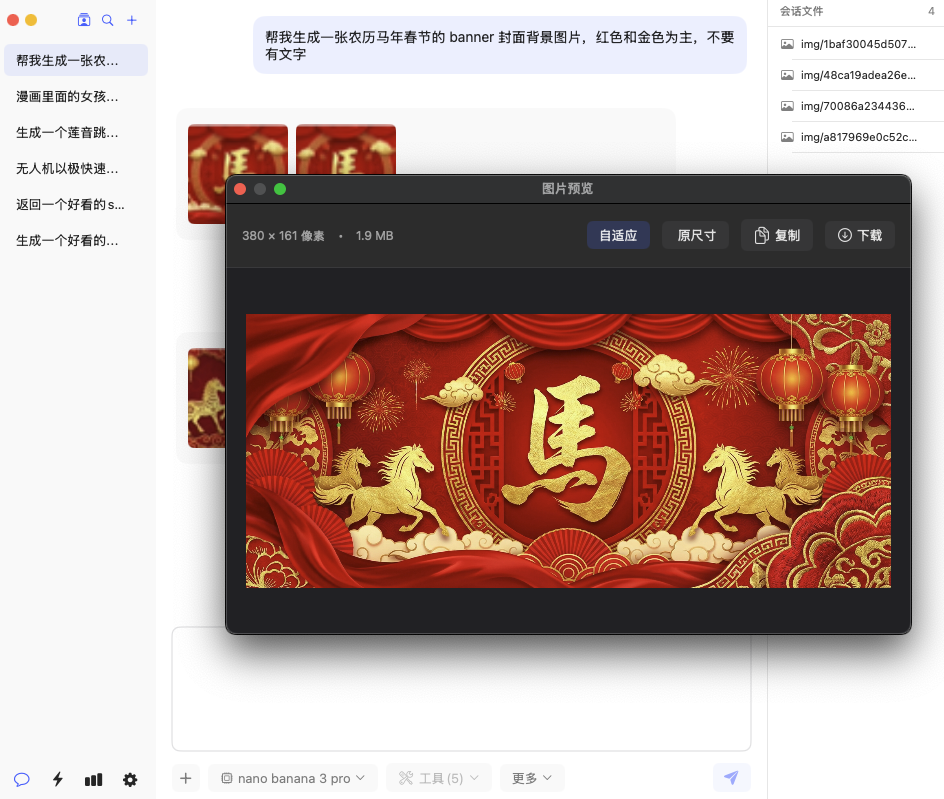Open the chat bubble view icon
Viewport: 944px width, 799px height.
(x=22, y=780)
